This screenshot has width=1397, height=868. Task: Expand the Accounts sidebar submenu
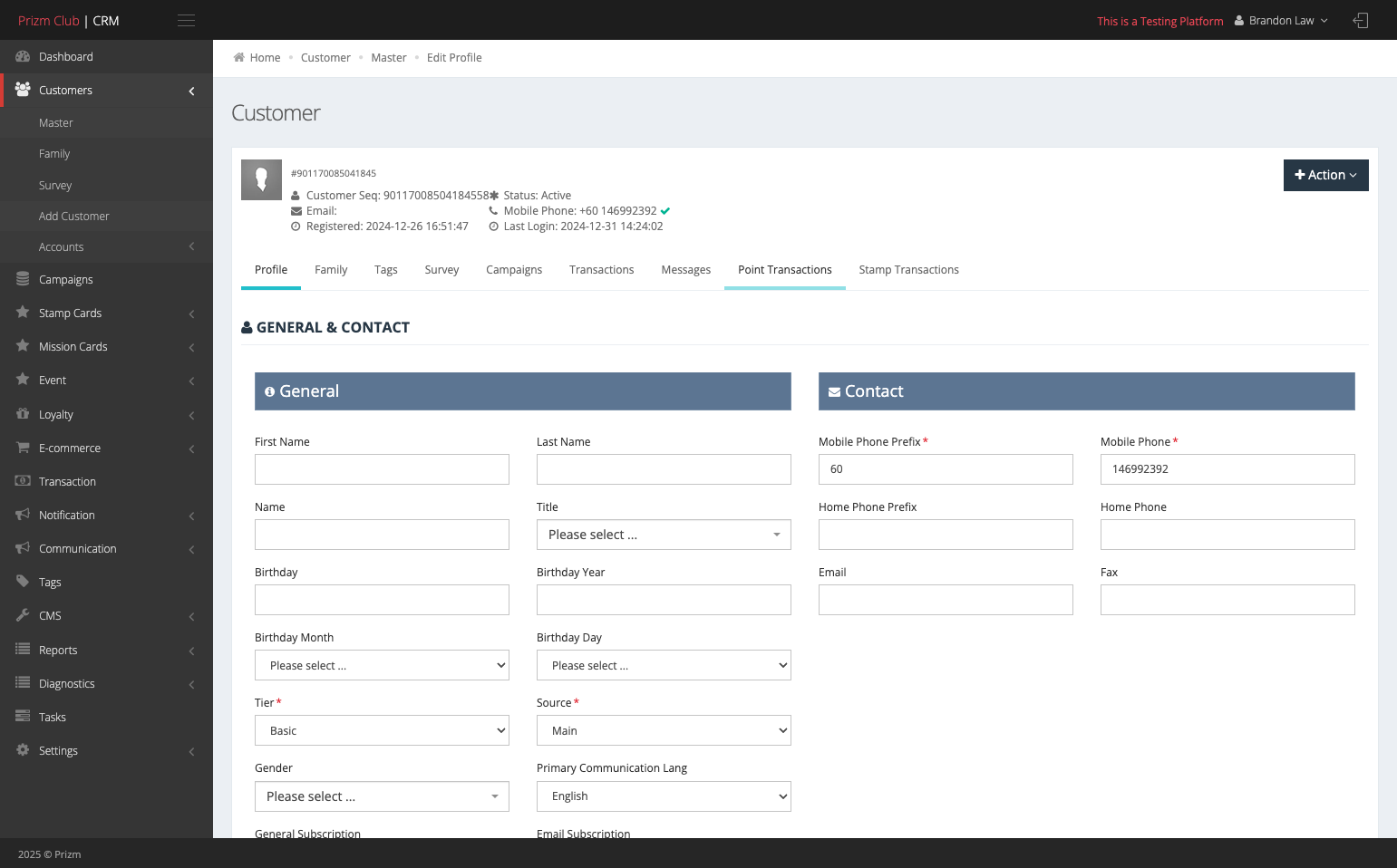[x=106, y=247]
